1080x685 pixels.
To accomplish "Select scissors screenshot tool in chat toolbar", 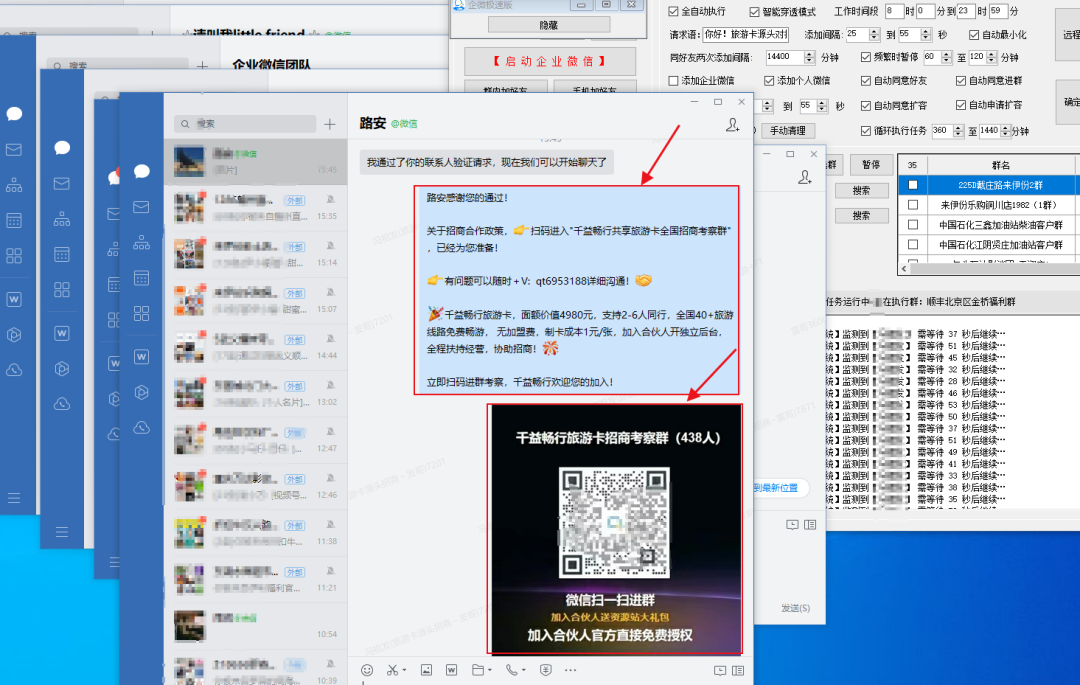I will click(392, 670).
